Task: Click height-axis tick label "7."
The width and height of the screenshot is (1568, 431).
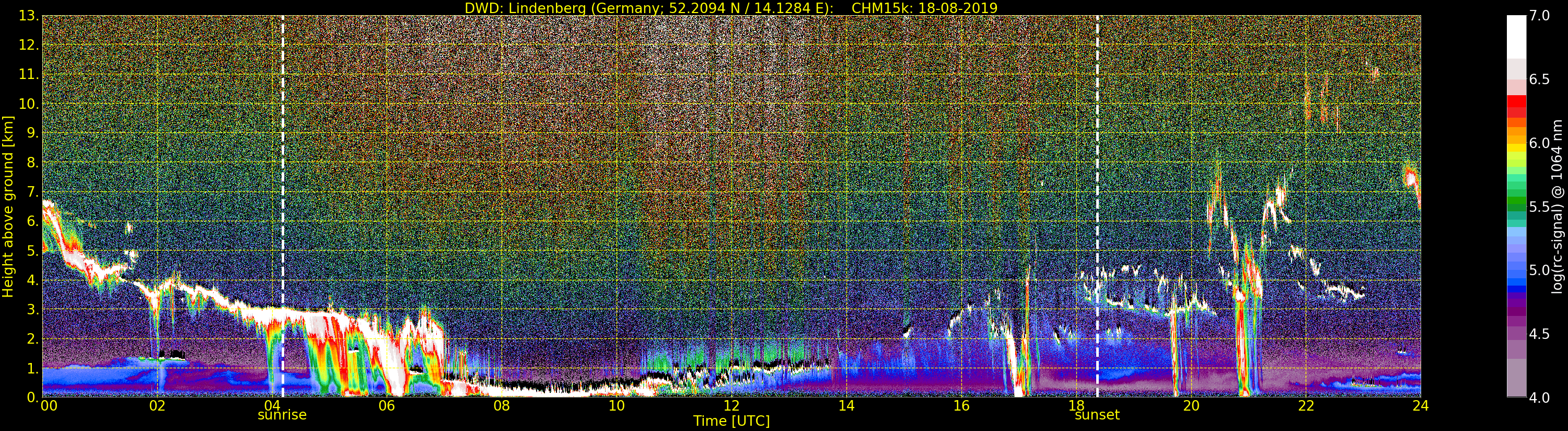Action: [x=32, y=192]
